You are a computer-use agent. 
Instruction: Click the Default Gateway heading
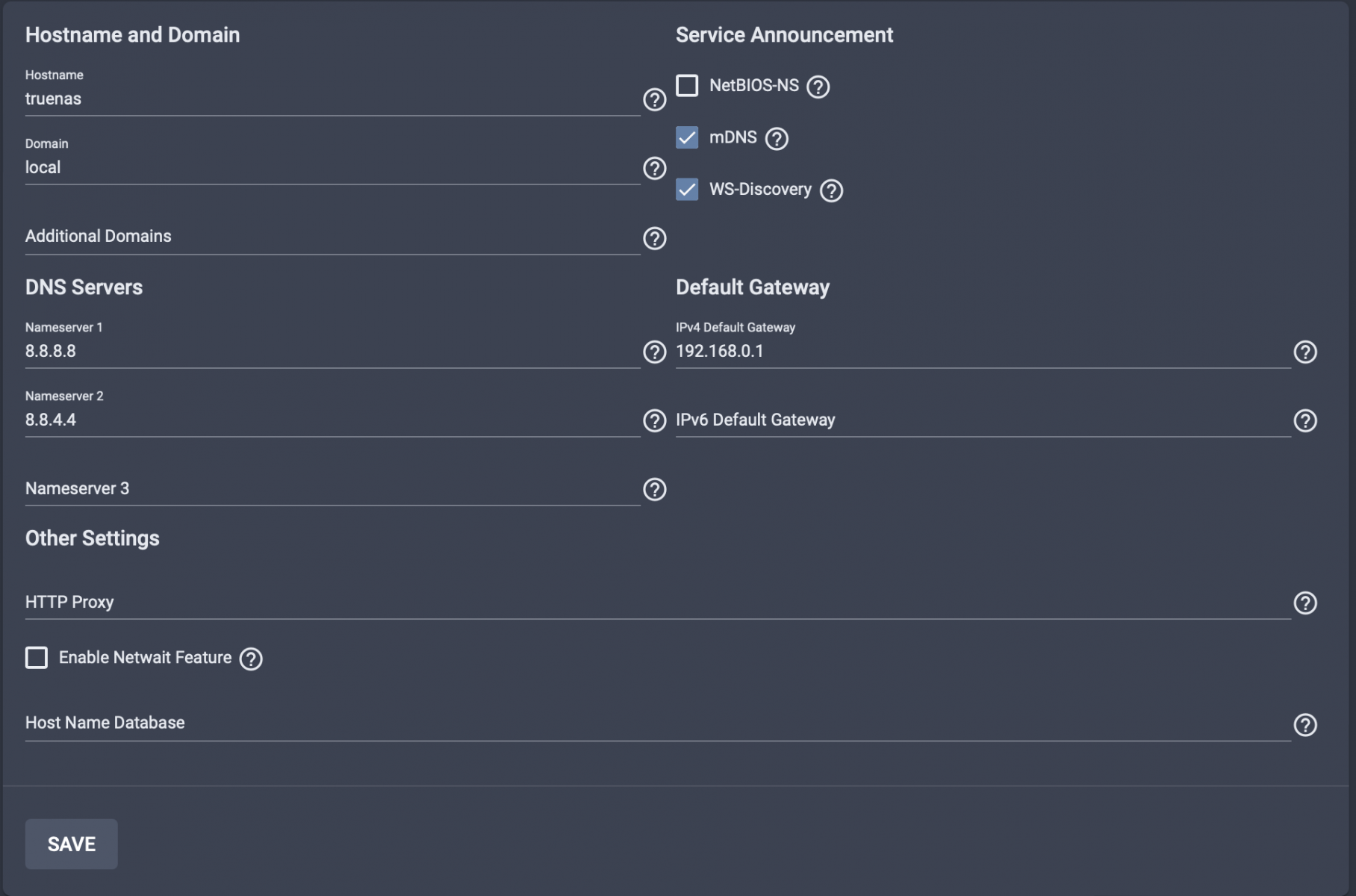pos(753,287)
